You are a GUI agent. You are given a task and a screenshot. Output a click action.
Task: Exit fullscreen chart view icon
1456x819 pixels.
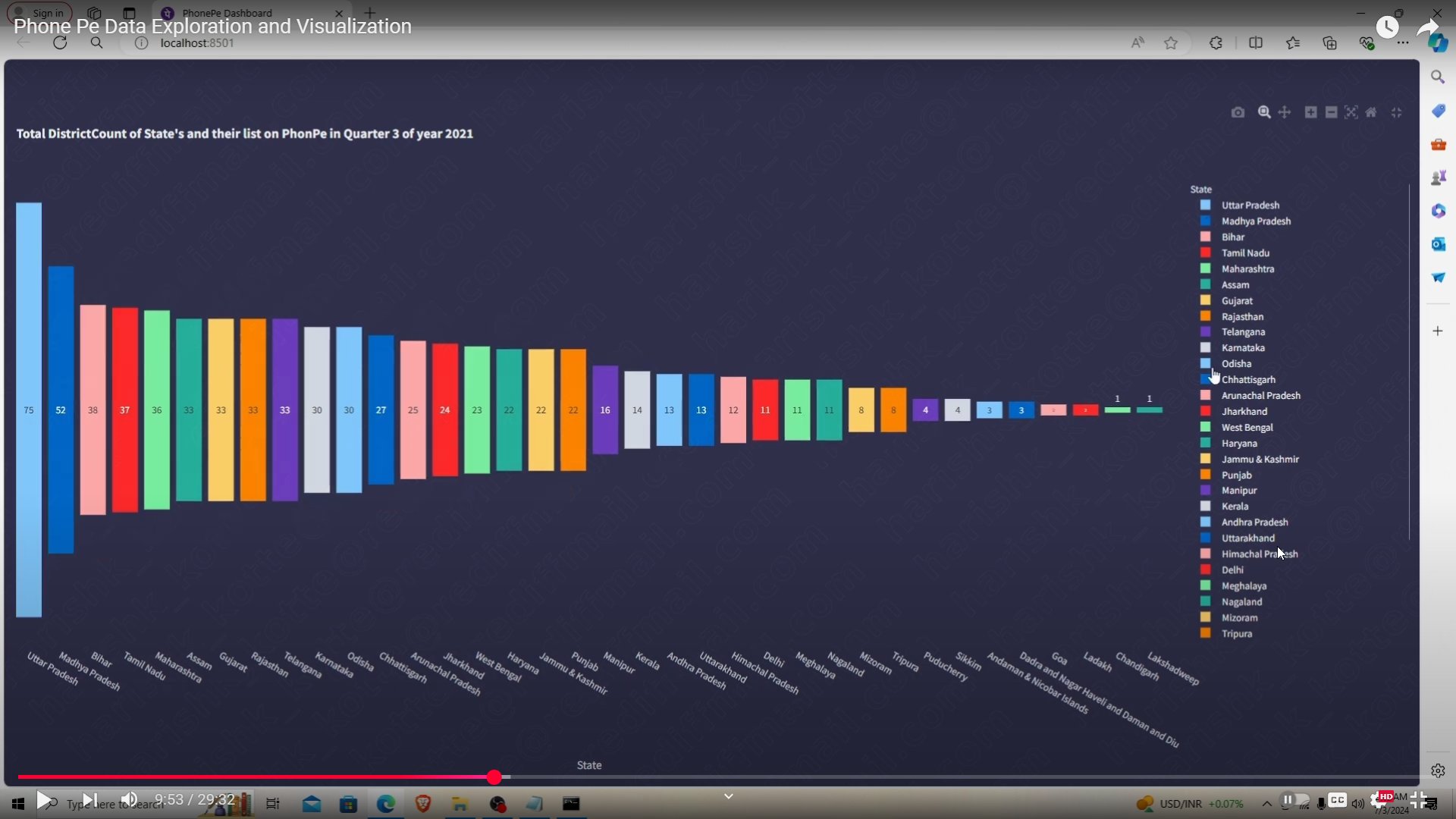pos(1397,112)
